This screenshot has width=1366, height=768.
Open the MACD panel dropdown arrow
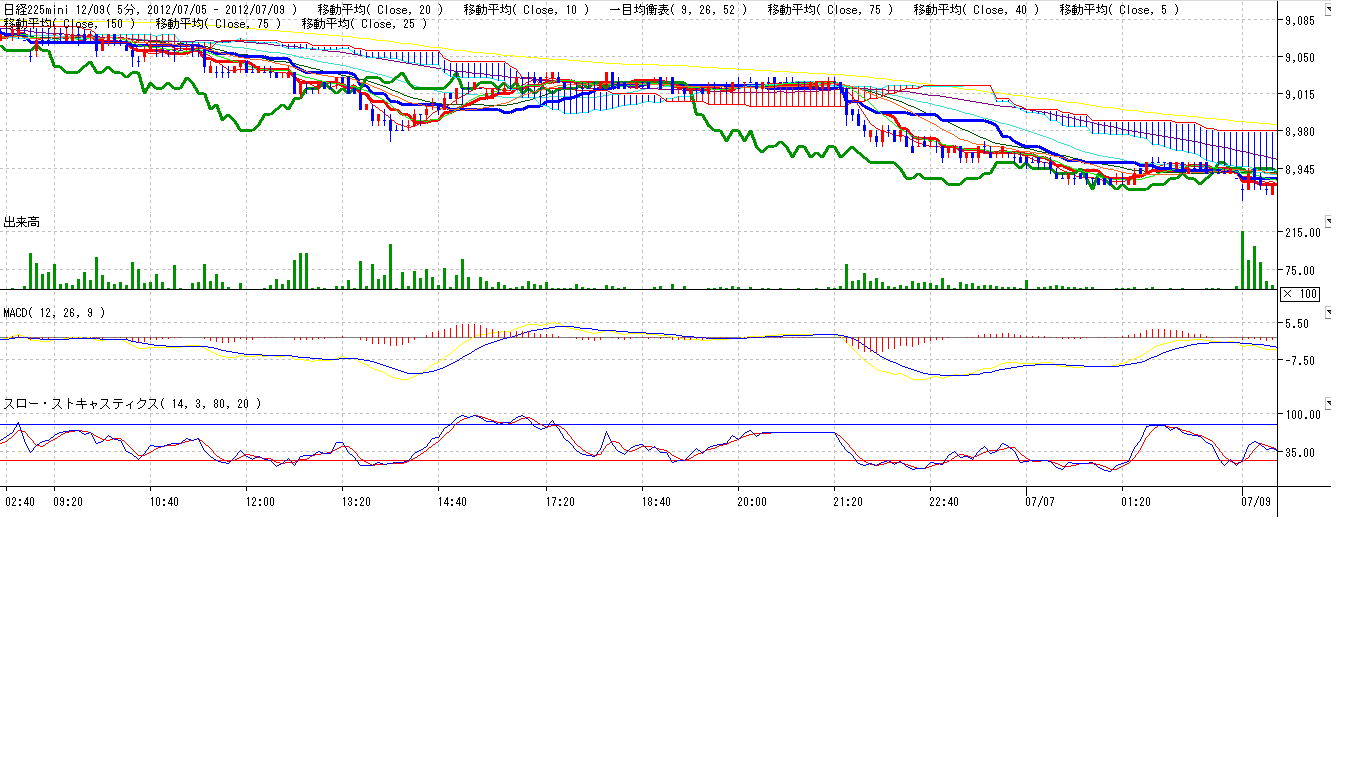(1329, 313)
